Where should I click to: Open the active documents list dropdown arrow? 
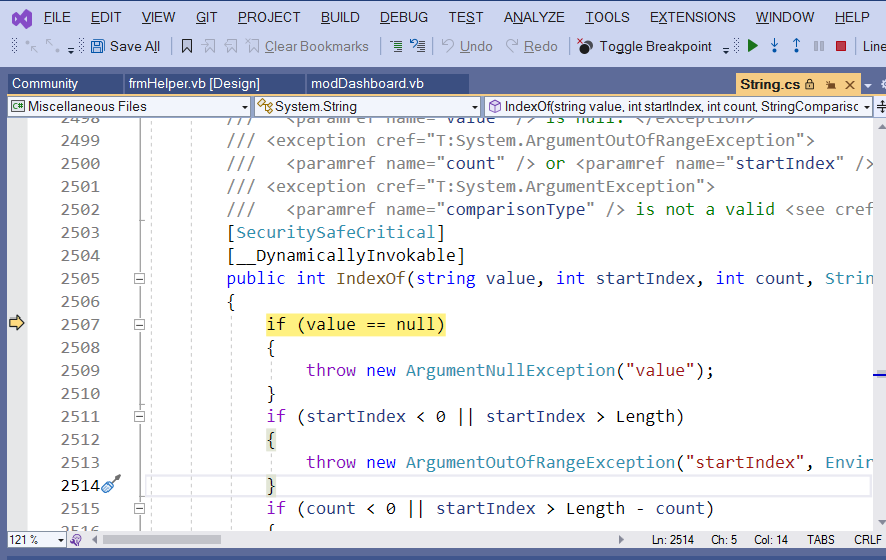[x=868, y=85]
